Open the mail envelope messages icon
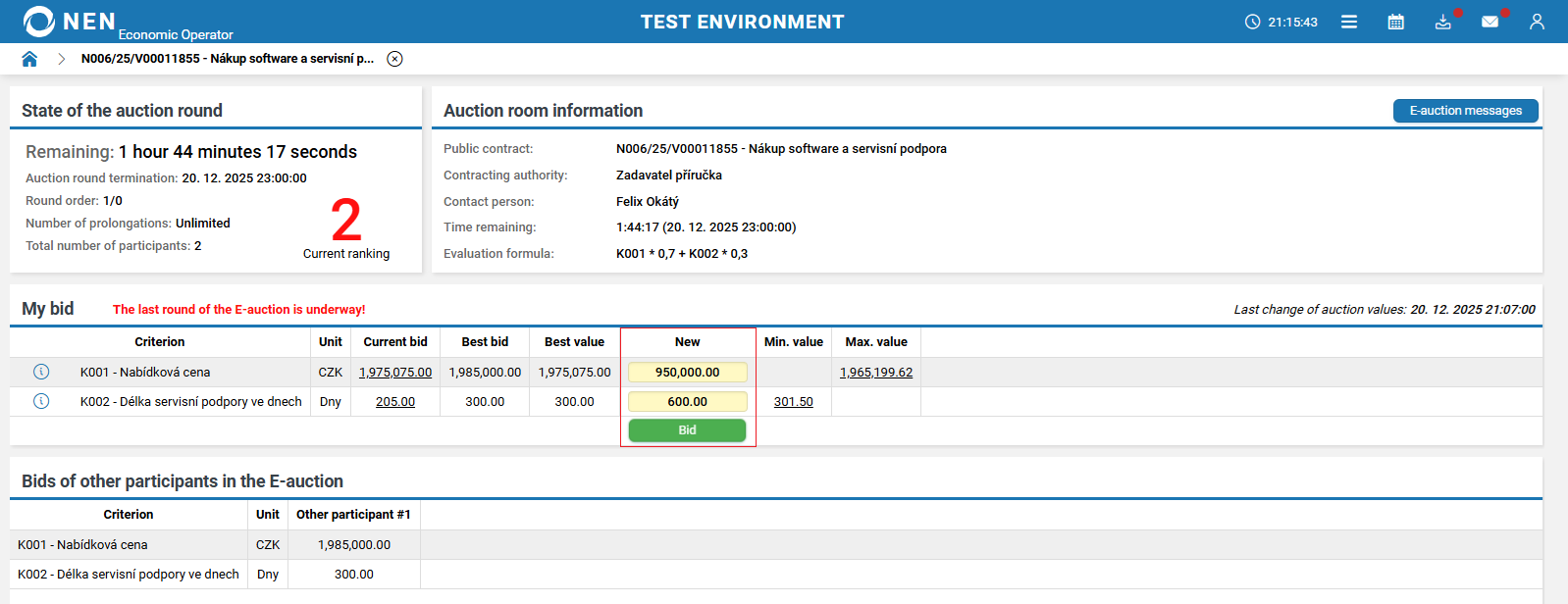 pos(1490,22)
